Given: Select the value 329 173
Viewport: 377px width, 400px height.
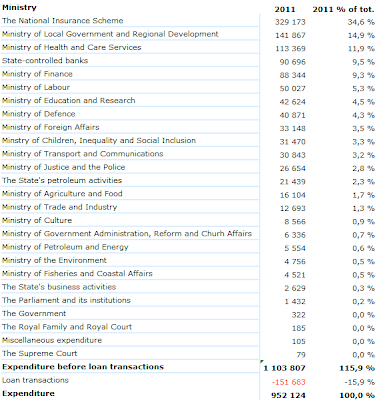Looking at the screenshot, I should (x=290, y=22).
